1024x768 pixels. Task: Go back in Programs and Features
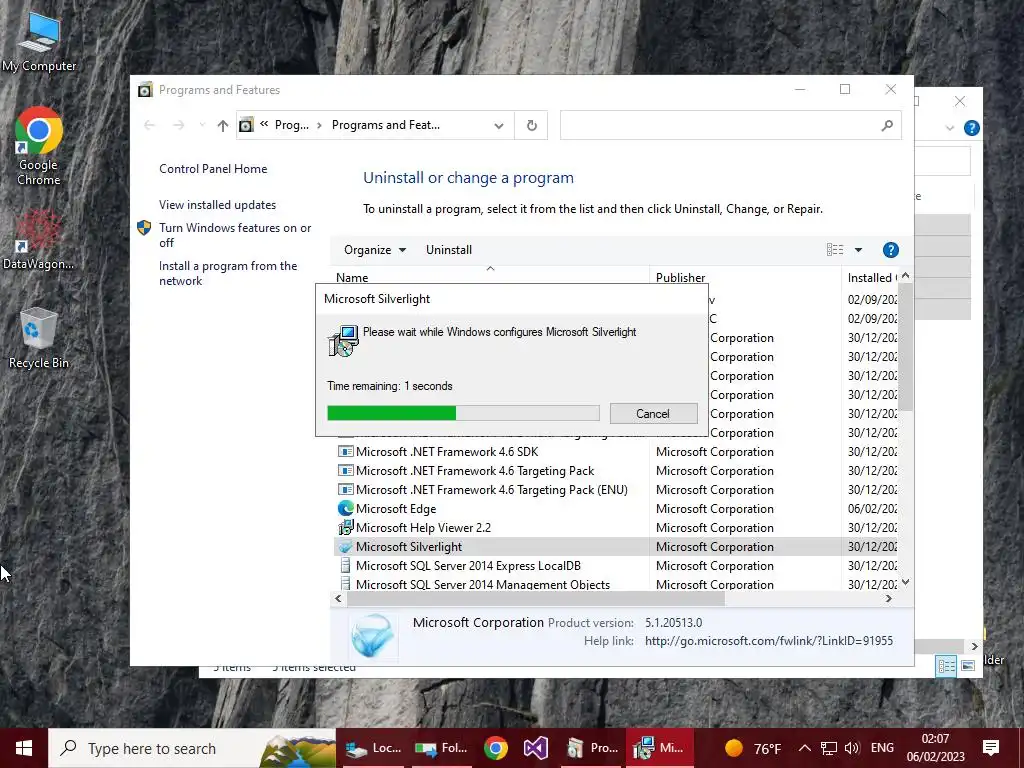[x=150, y=125]
